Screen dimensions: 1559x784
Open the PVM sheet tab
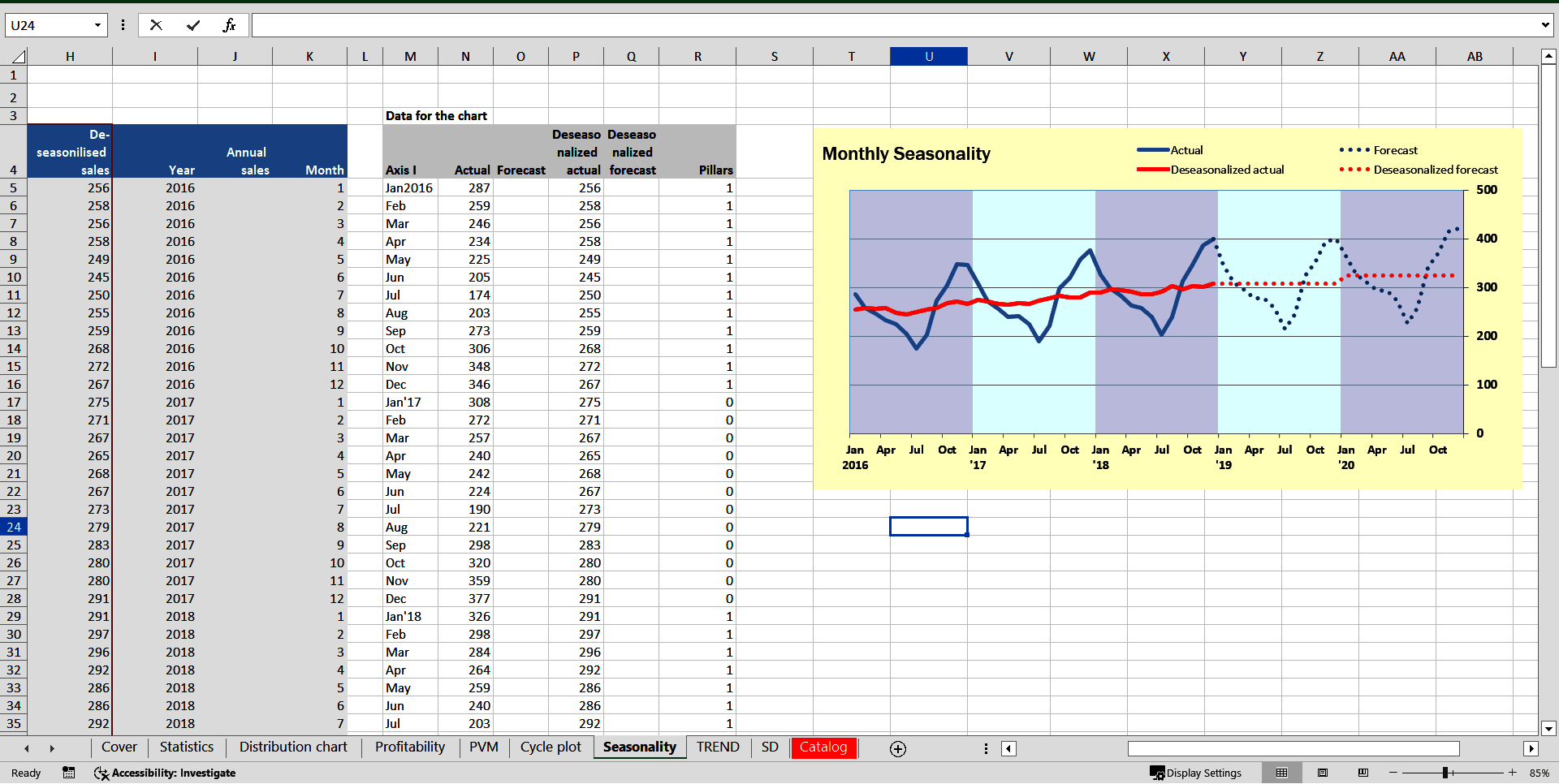click(x=484, y=747)
